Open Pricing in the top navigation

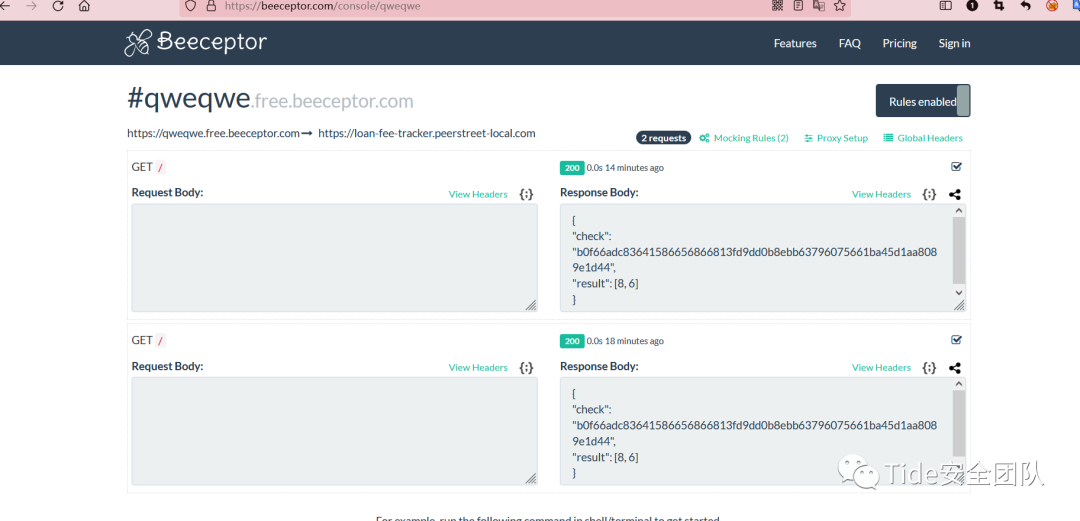tap(900, 43)
